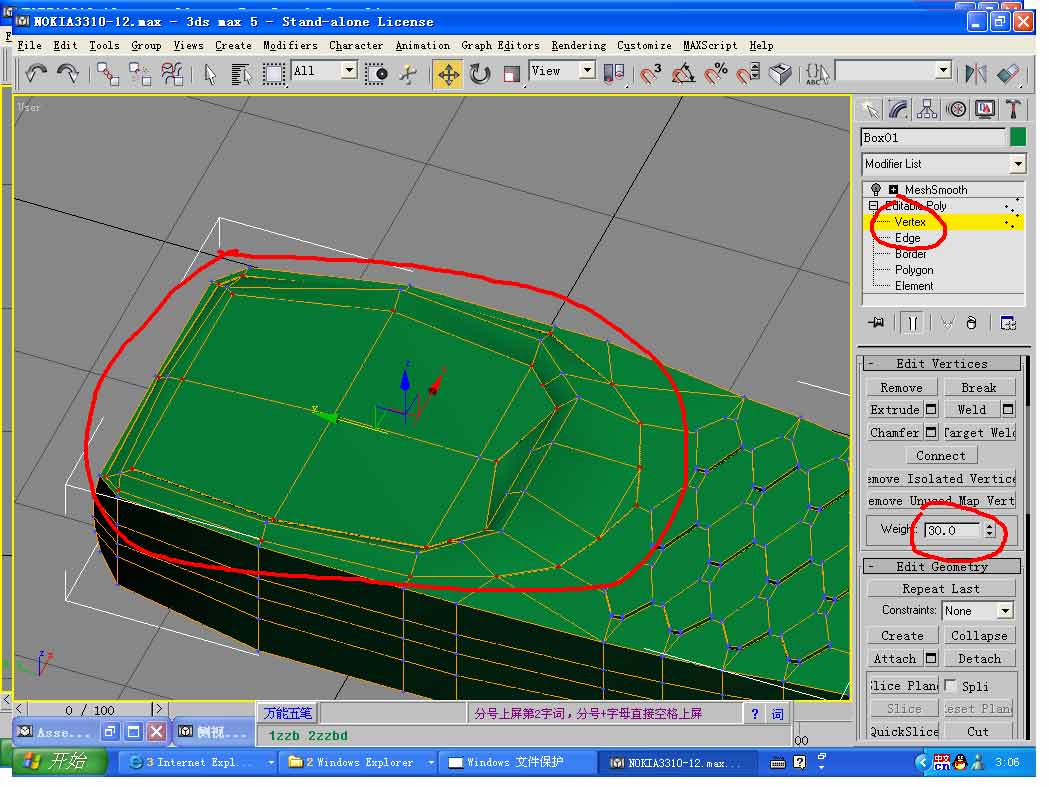This screenshot has width=1049, height=787.
Task: Select the Move transform tool
Action: (448, 74)
